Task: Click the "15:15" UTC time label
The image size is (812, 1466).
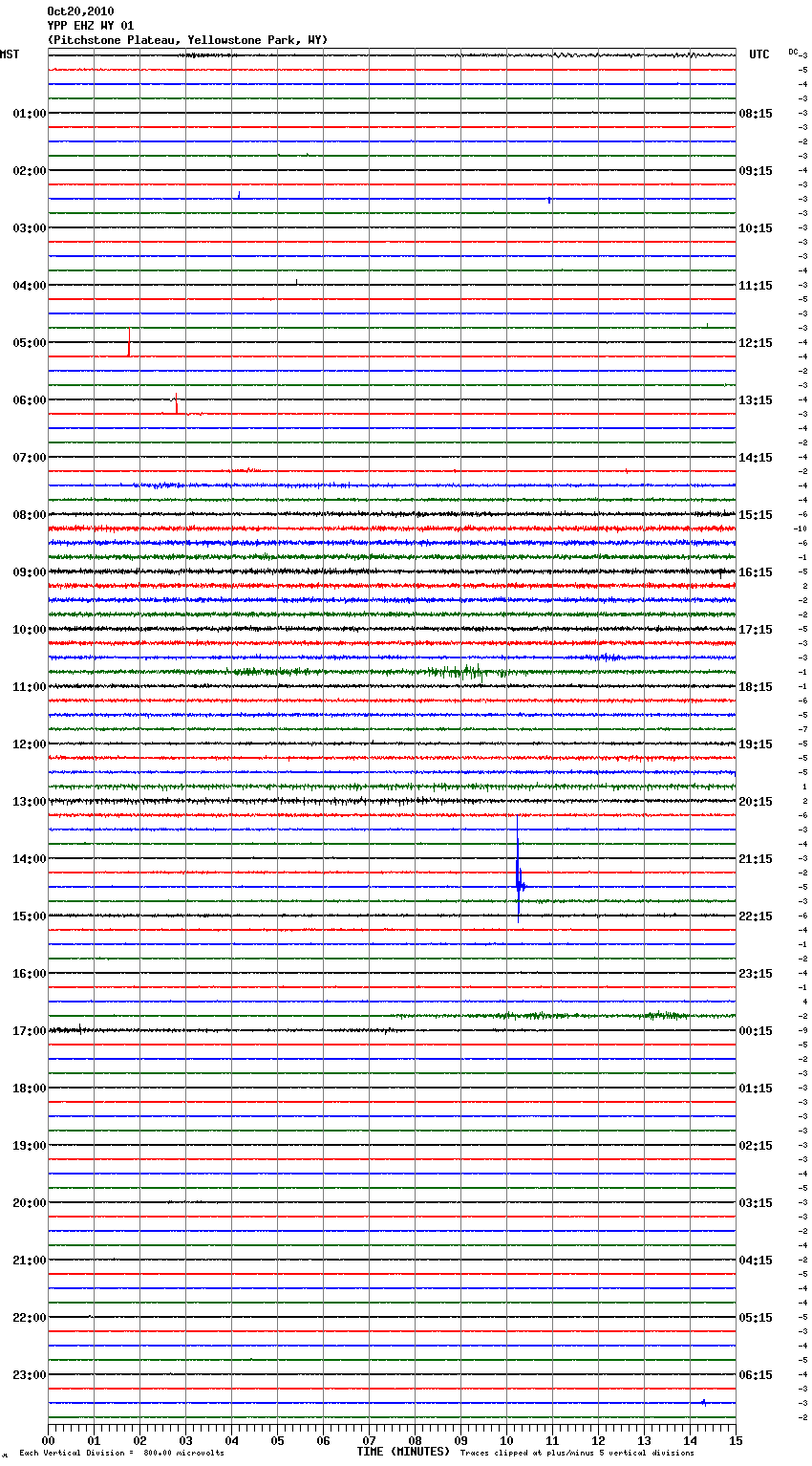Action: coord(756,515)
